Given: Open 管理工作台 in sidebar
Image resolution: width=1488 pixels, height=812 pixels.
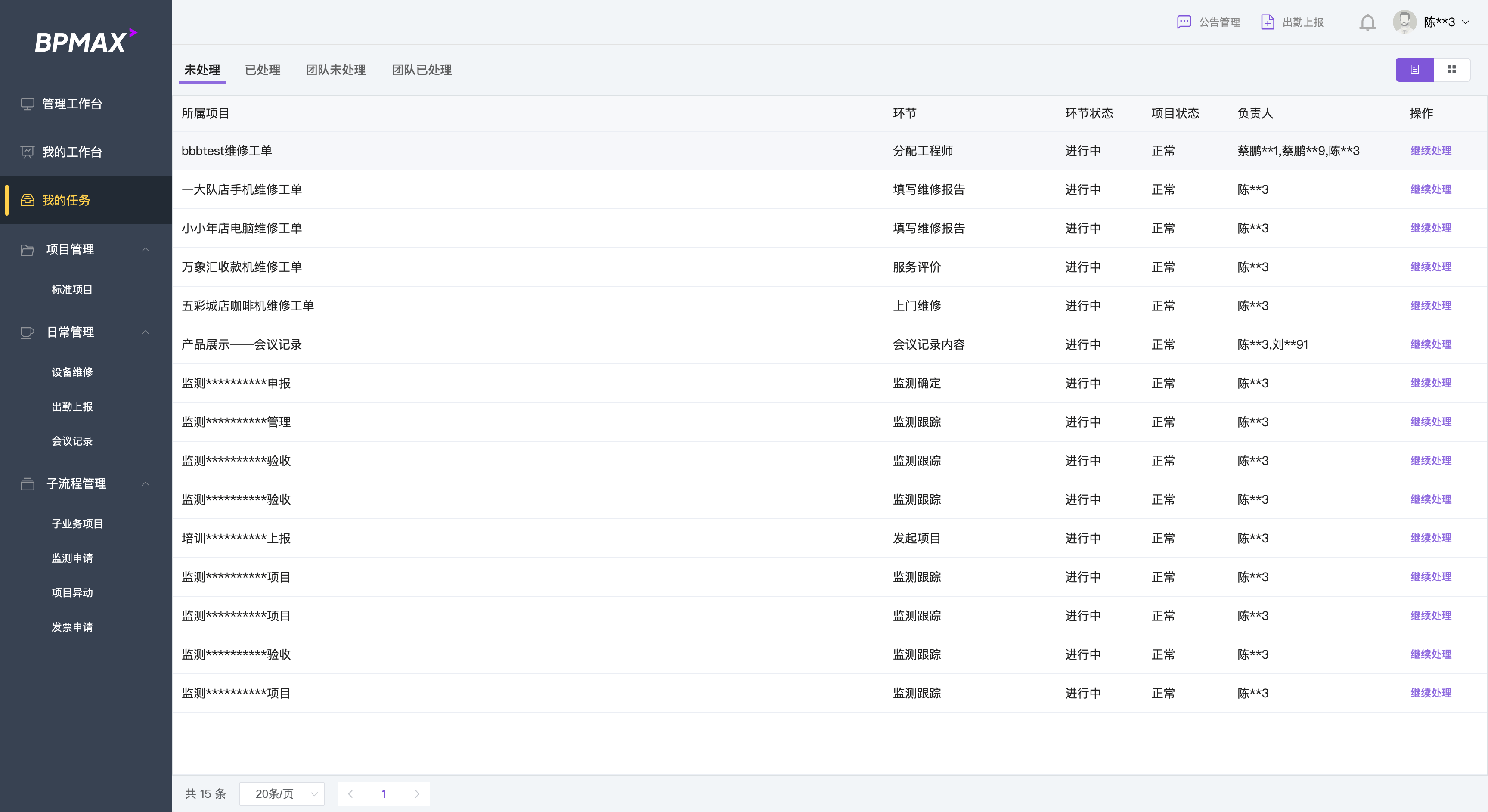Looking at the screenshot, I should click(x=86, y=104).
